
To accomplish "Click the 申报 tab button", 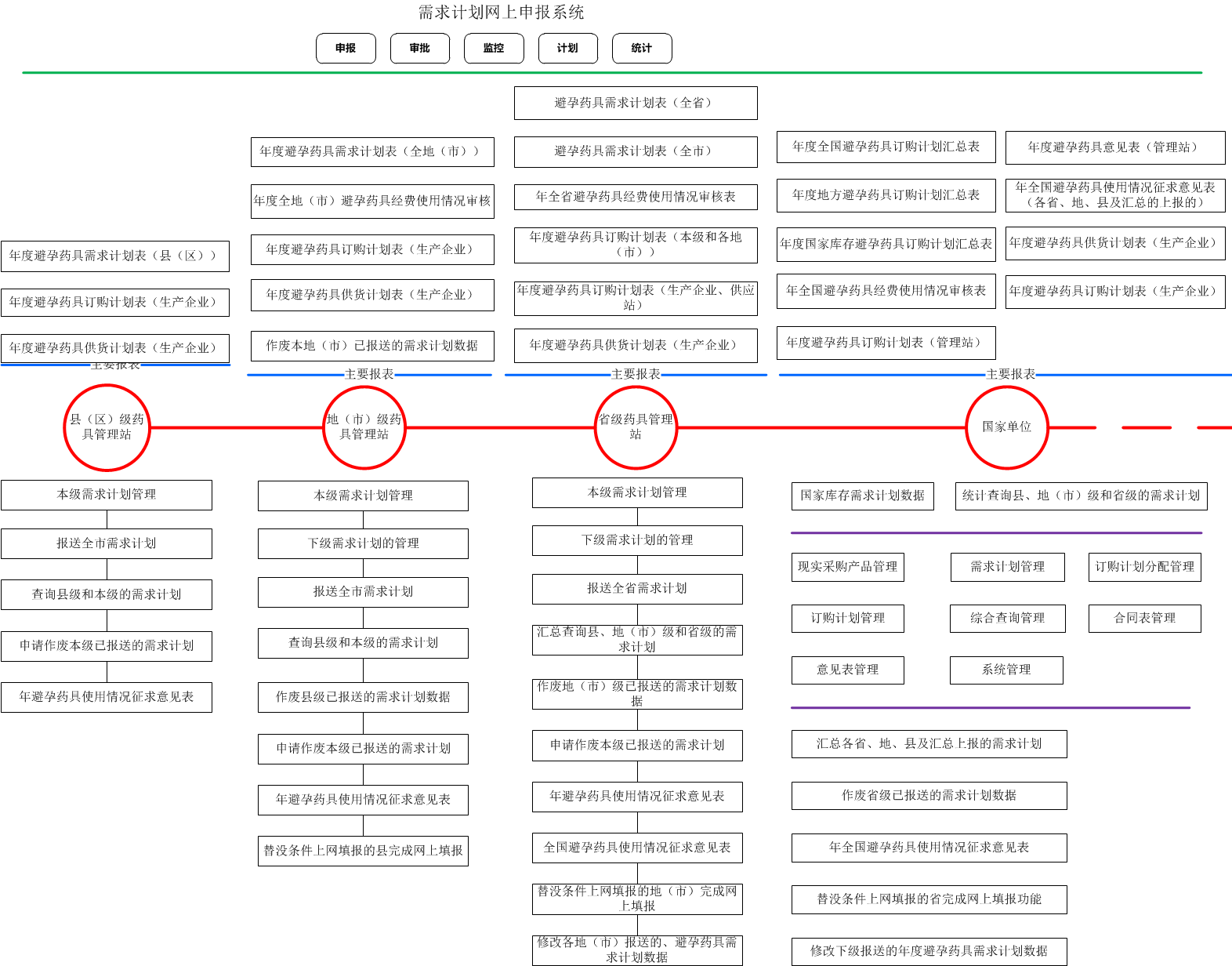I will tap(346, 49).
